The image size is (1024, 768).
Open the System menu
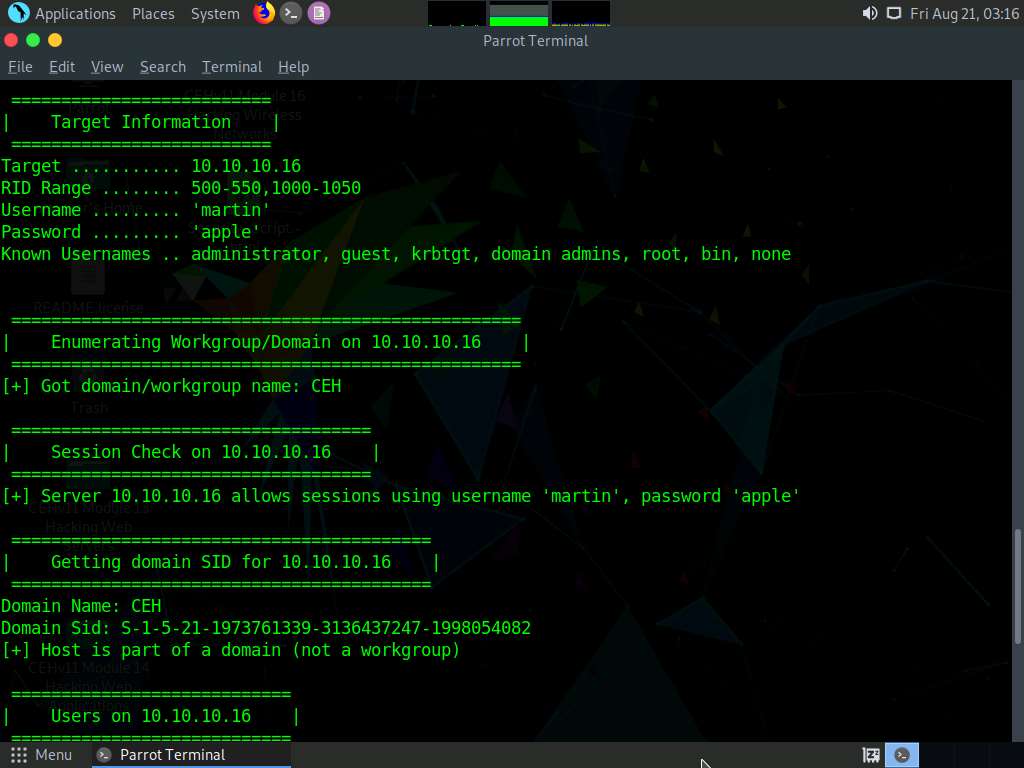pyautogui.click(x=215, y=14)
